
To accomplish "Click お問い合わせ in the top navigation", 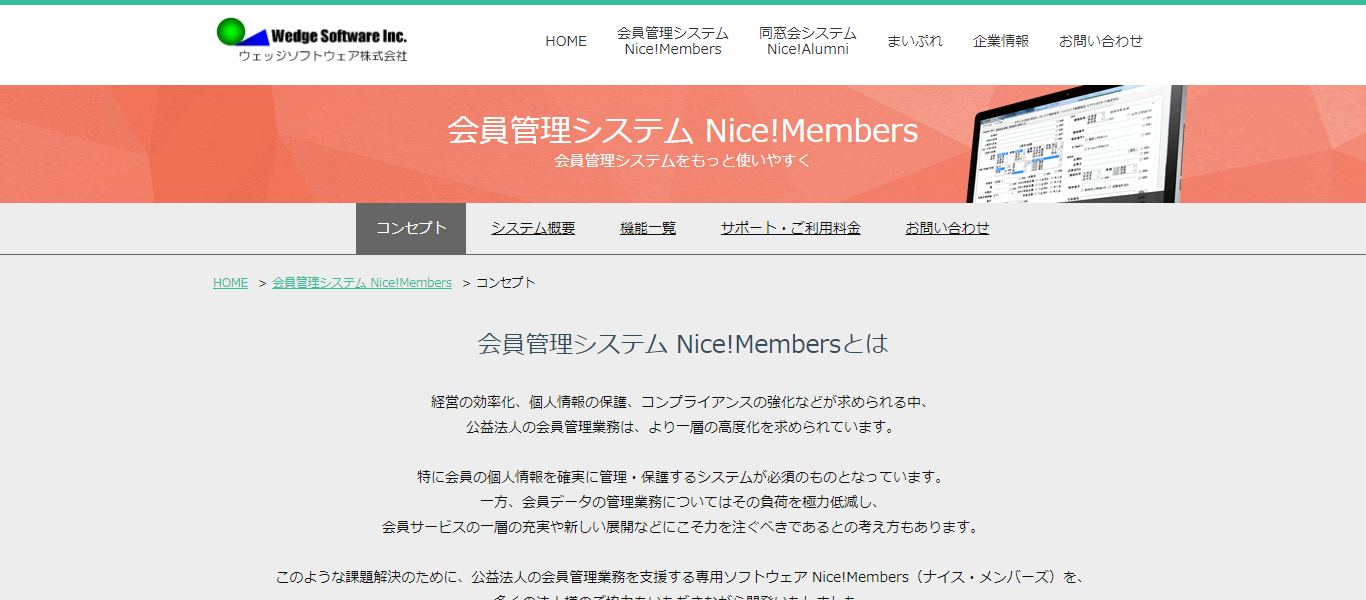I will (x=1100, y=41).
